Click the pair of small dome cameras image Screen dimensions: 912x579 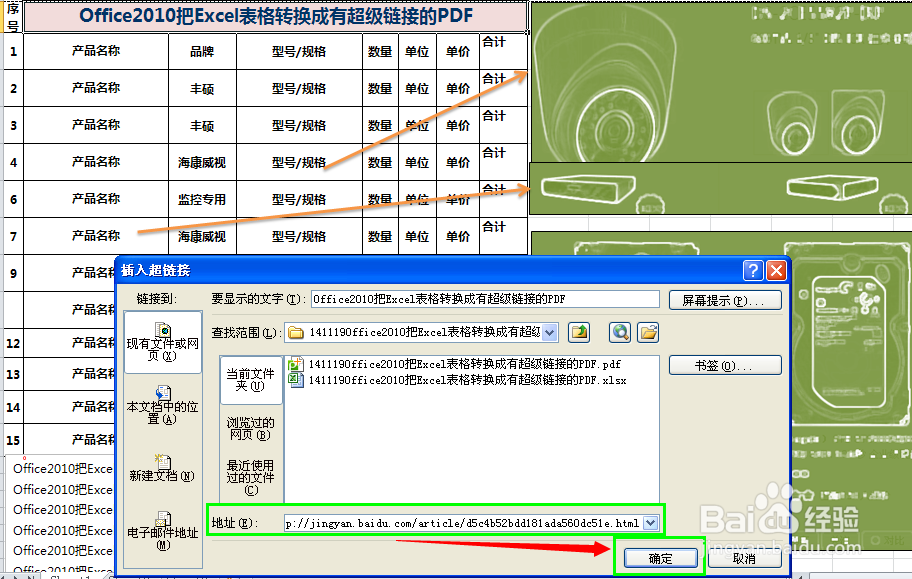(x=826, y=122)
